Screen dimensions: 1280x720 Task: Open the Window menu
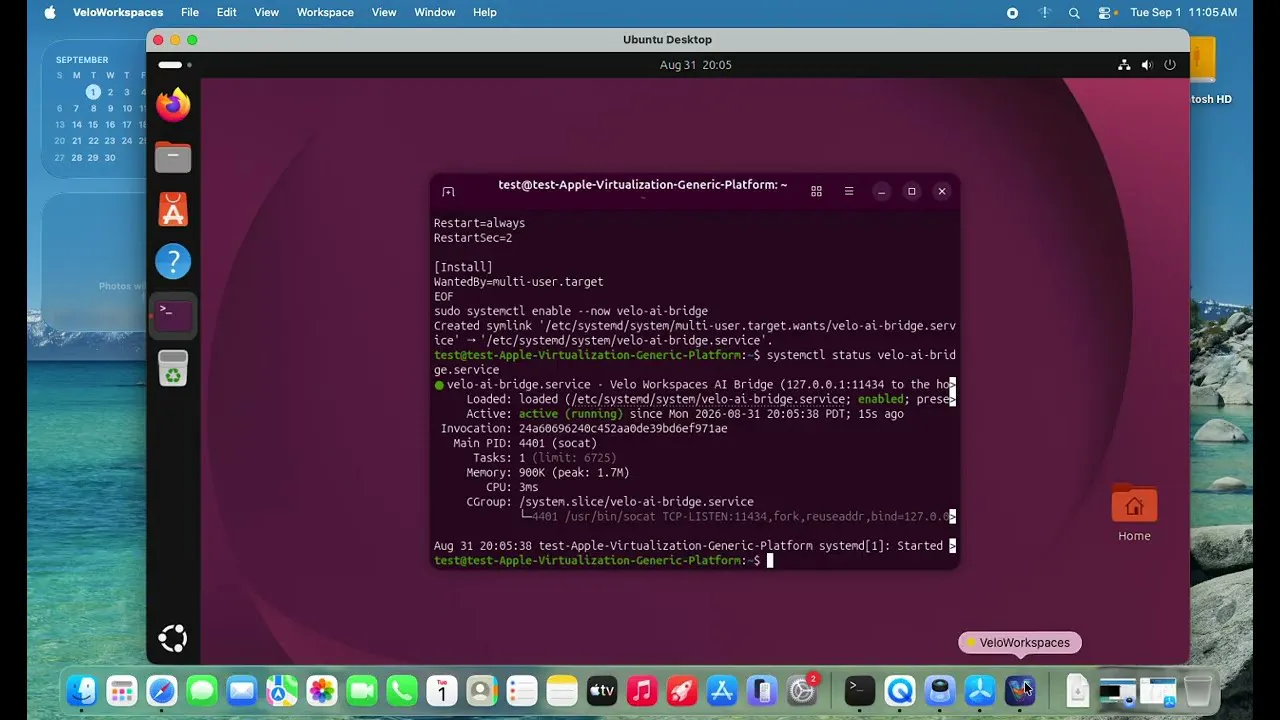435,13
